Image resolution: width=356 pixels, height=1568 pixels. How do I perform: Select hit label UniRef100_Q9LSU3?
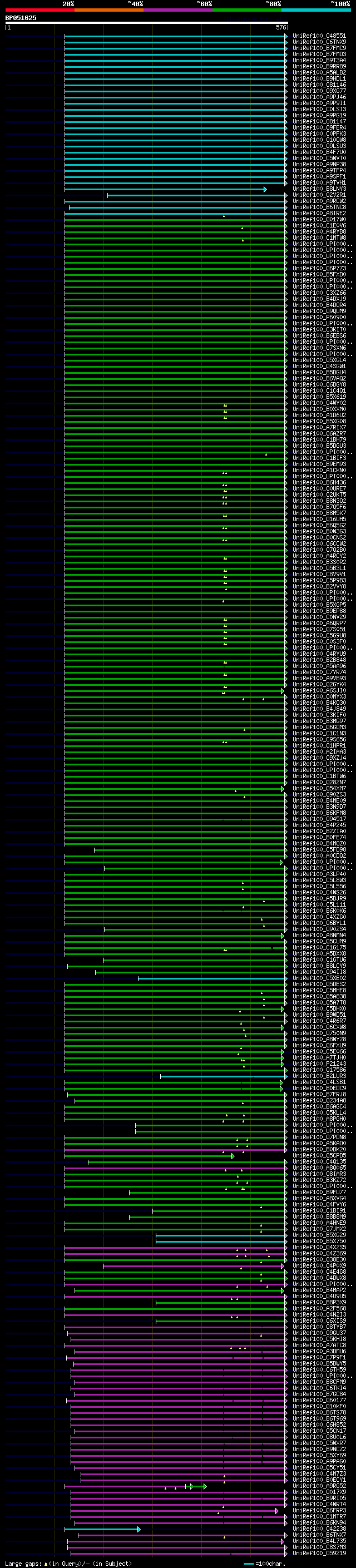(x=319, y=146)
